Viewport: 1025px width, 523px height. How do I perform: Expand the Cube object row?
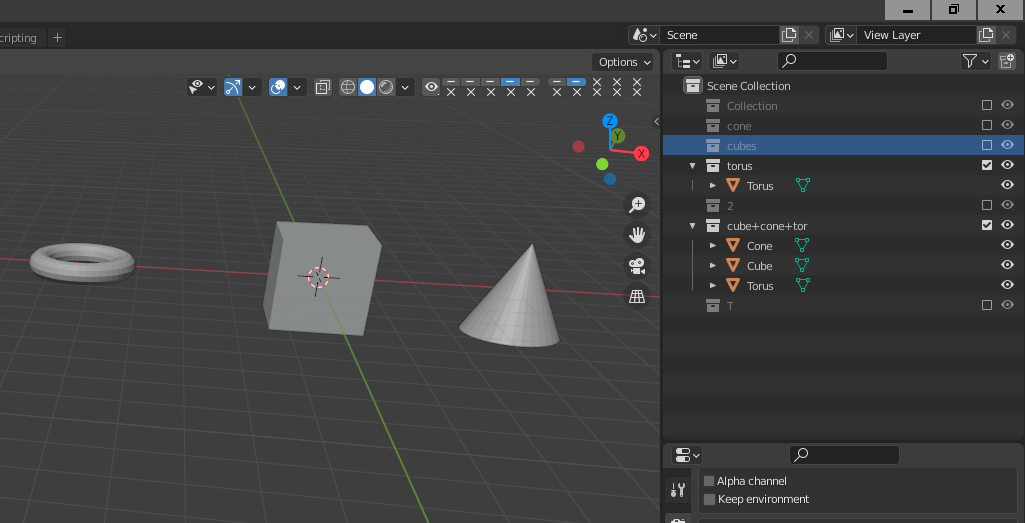pos(713,266)
